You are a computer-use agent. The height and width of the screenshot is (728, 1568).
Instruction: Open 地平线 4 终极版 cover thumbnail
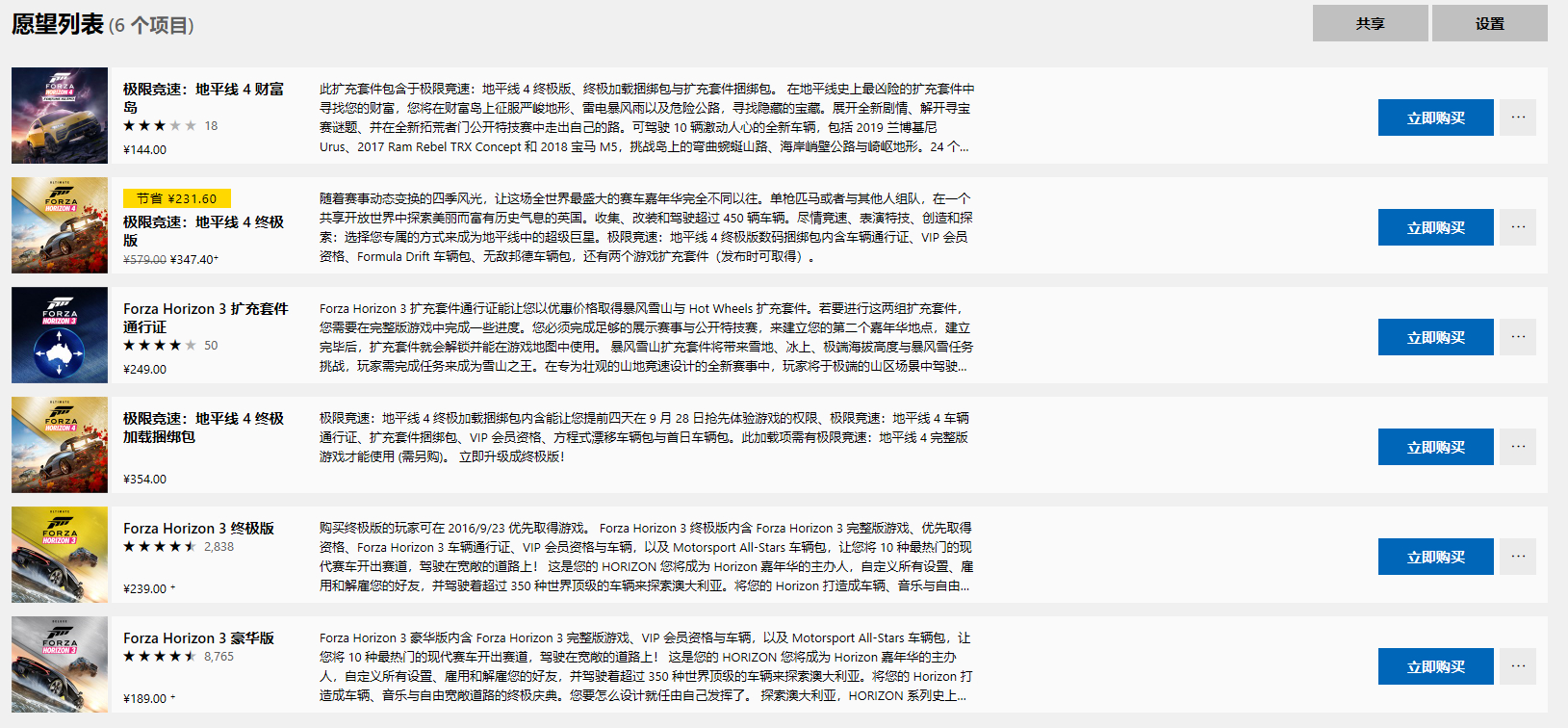[60, 225]
